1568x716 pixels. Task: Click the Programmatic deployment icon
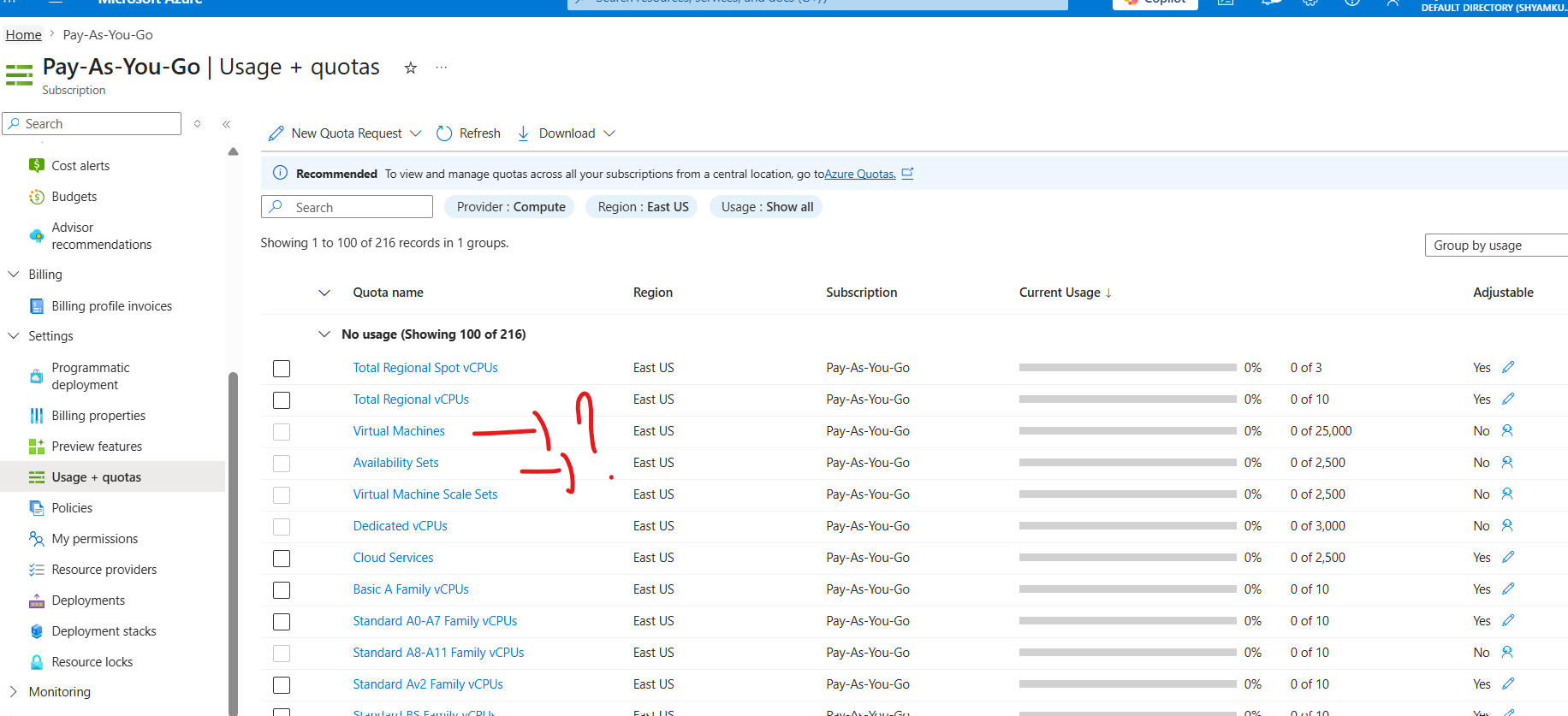point(36,376)
